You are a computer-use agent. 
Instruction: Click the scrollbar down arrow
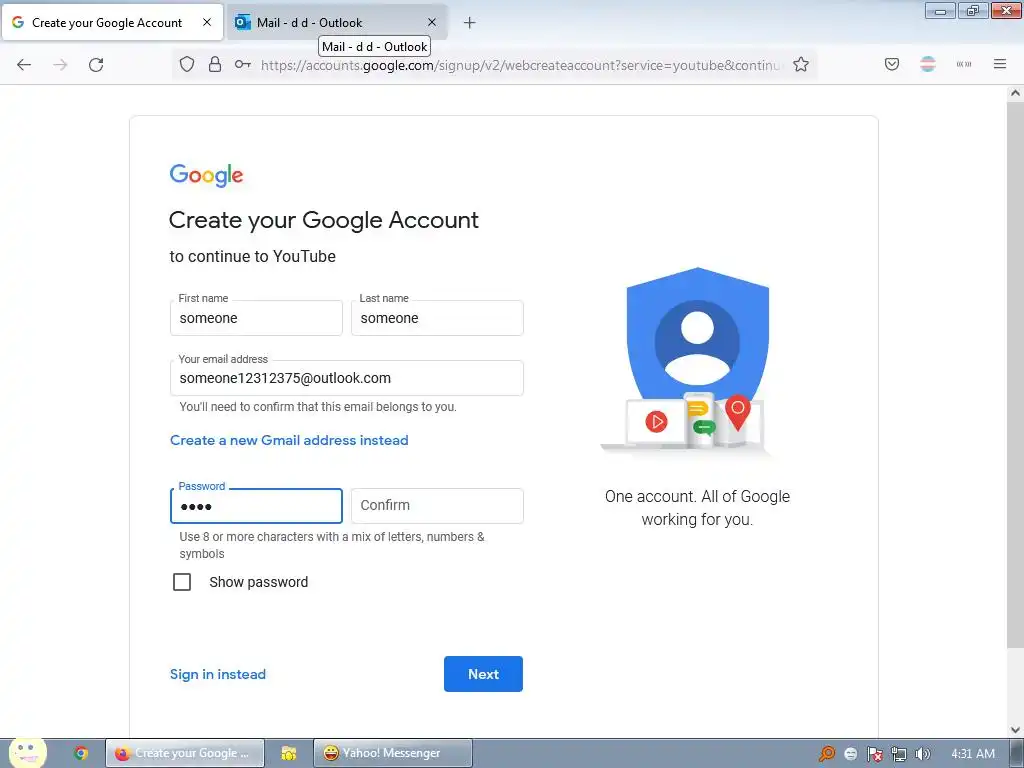1015,729
